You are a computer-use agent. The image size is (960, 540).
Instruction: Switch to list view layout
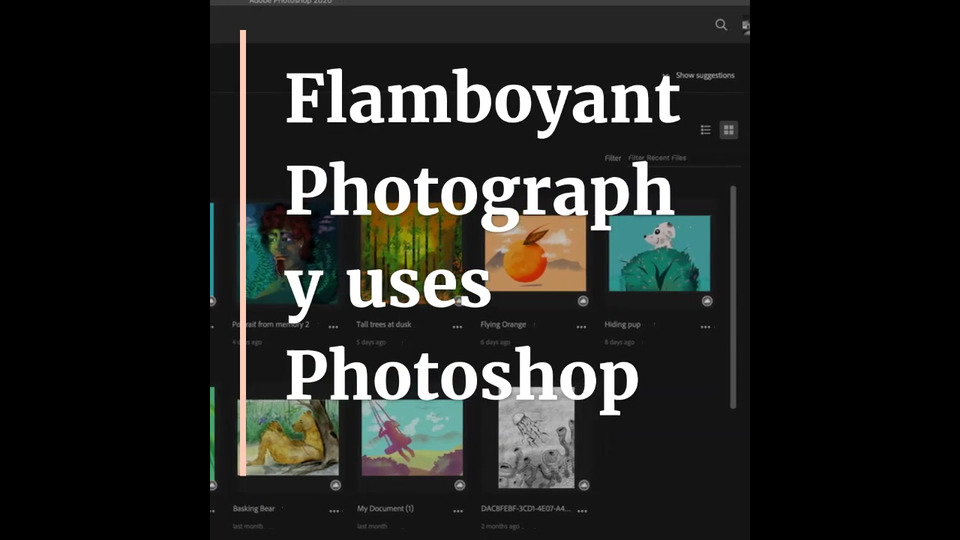coord(705,130)
